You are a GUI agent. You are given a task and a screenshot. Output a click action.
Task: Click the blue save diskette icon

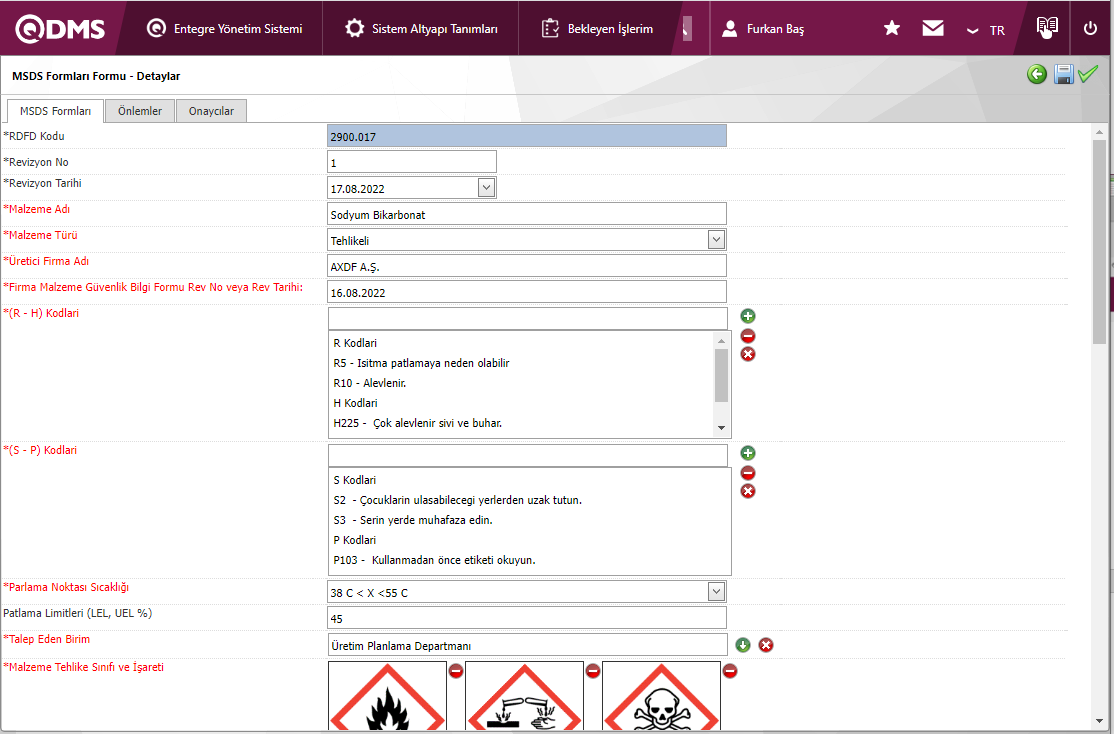click(x=1063, y=74)
